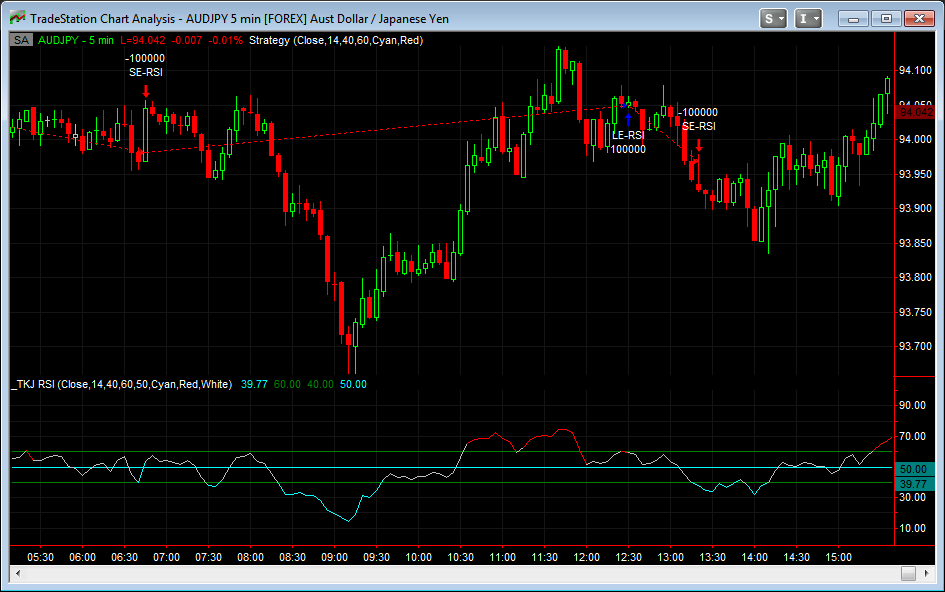Minimize the chart analysis window
Image resolution: width=945 pixels, height=592 pixels.
(x=853, y=19)
